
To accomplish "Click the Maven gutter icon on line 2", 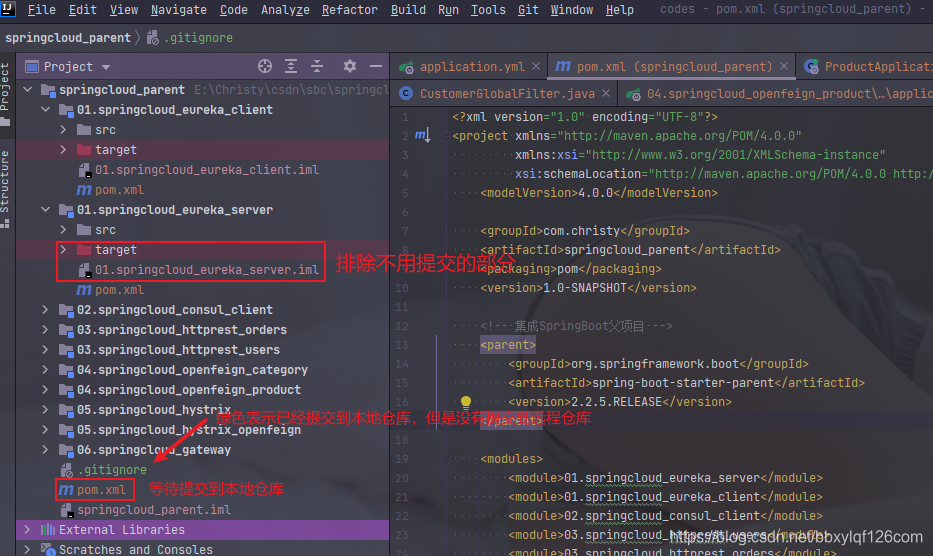I will [422, 136].
